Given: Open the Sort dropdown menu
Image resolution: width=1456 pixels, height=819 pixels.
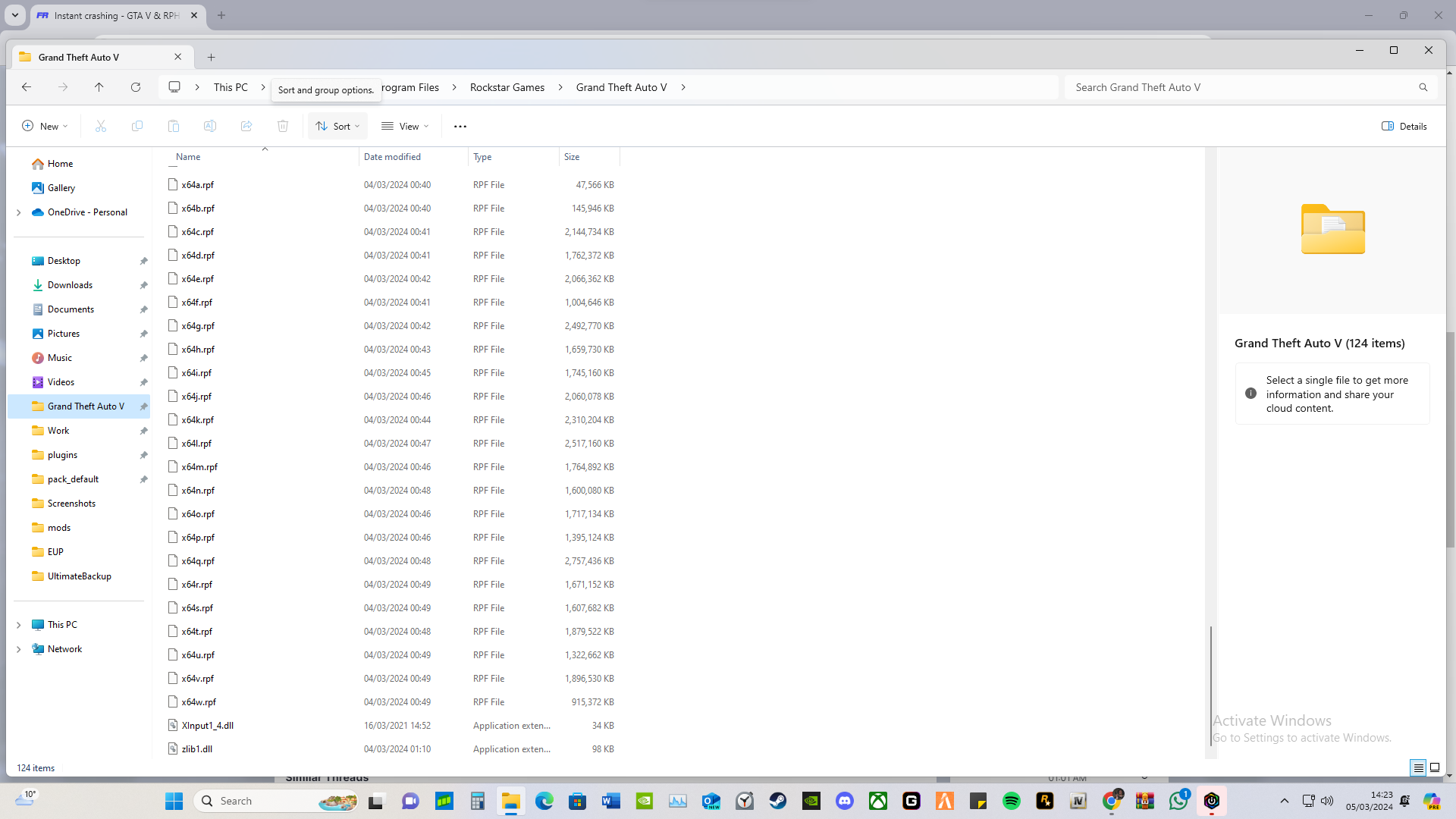Looking at the screenshot, I should point(337,126).
